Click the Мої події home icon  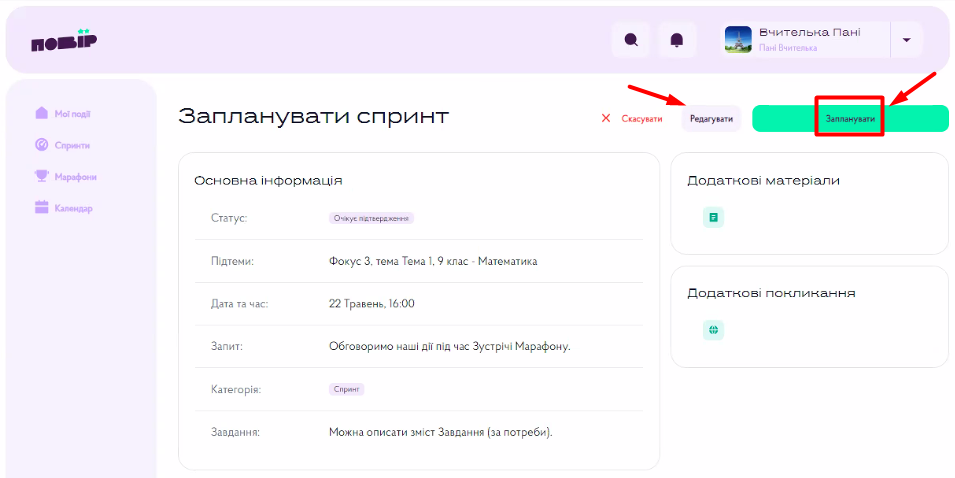click(x=41, y=113)
